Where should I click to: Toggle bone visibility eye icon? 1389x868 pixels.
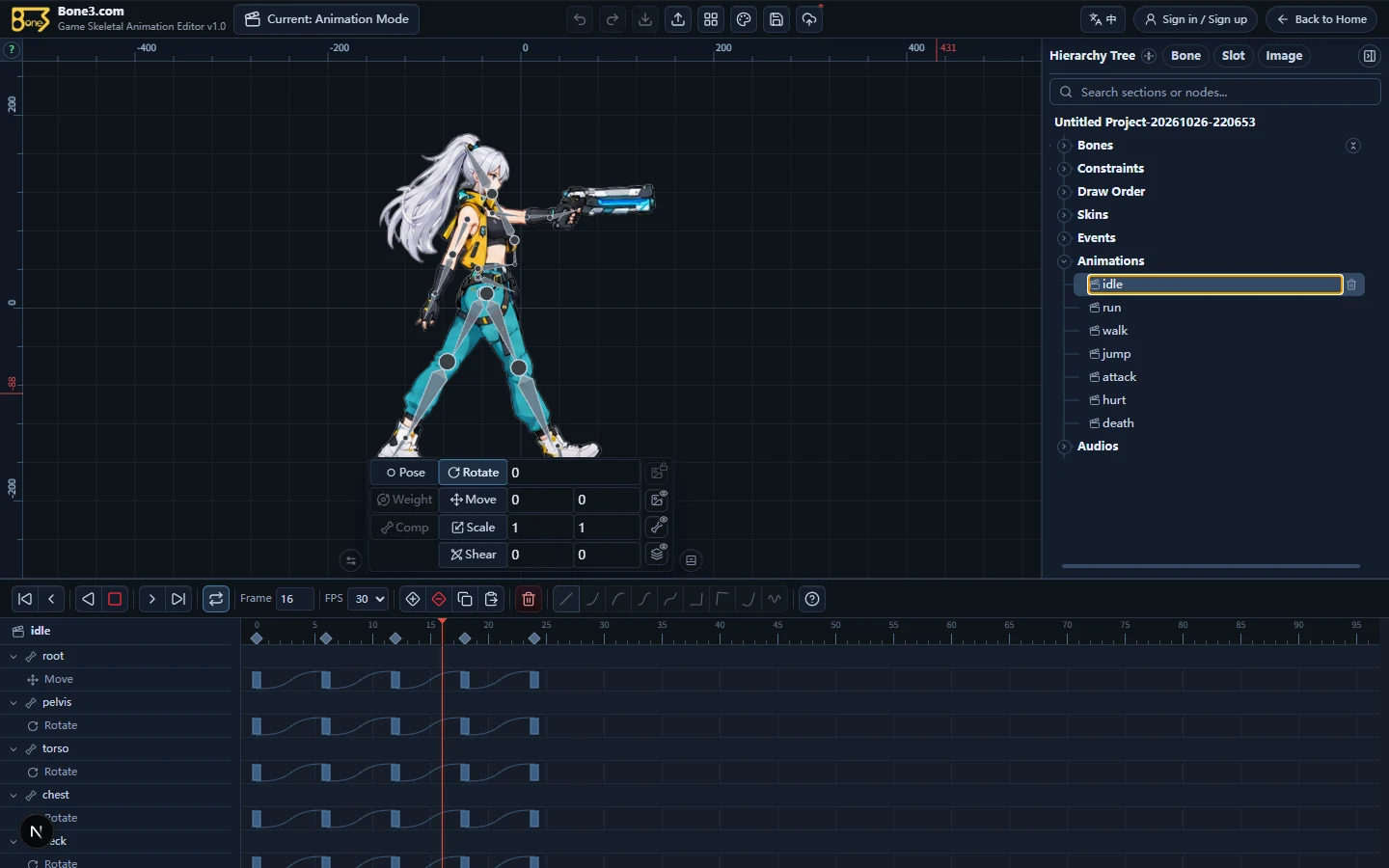(x=659, y=527)
